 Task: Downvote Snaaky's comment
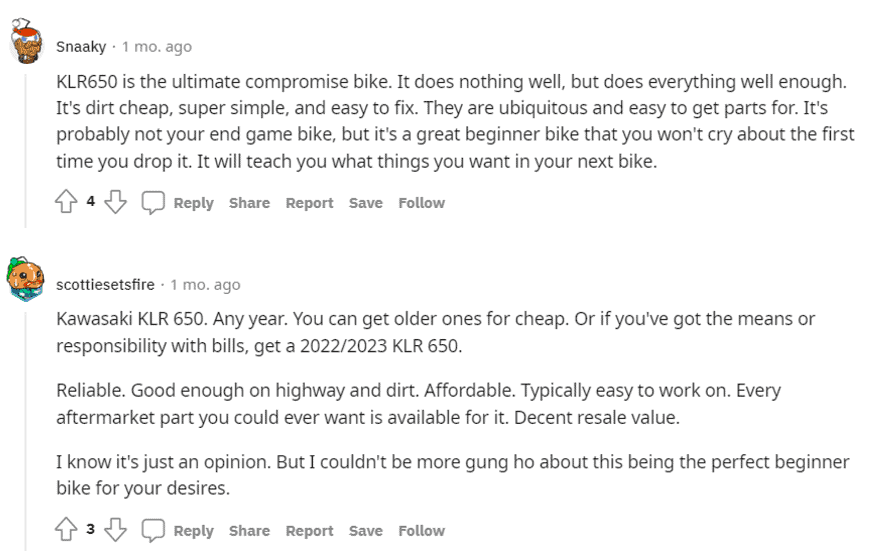coord(116,202)
